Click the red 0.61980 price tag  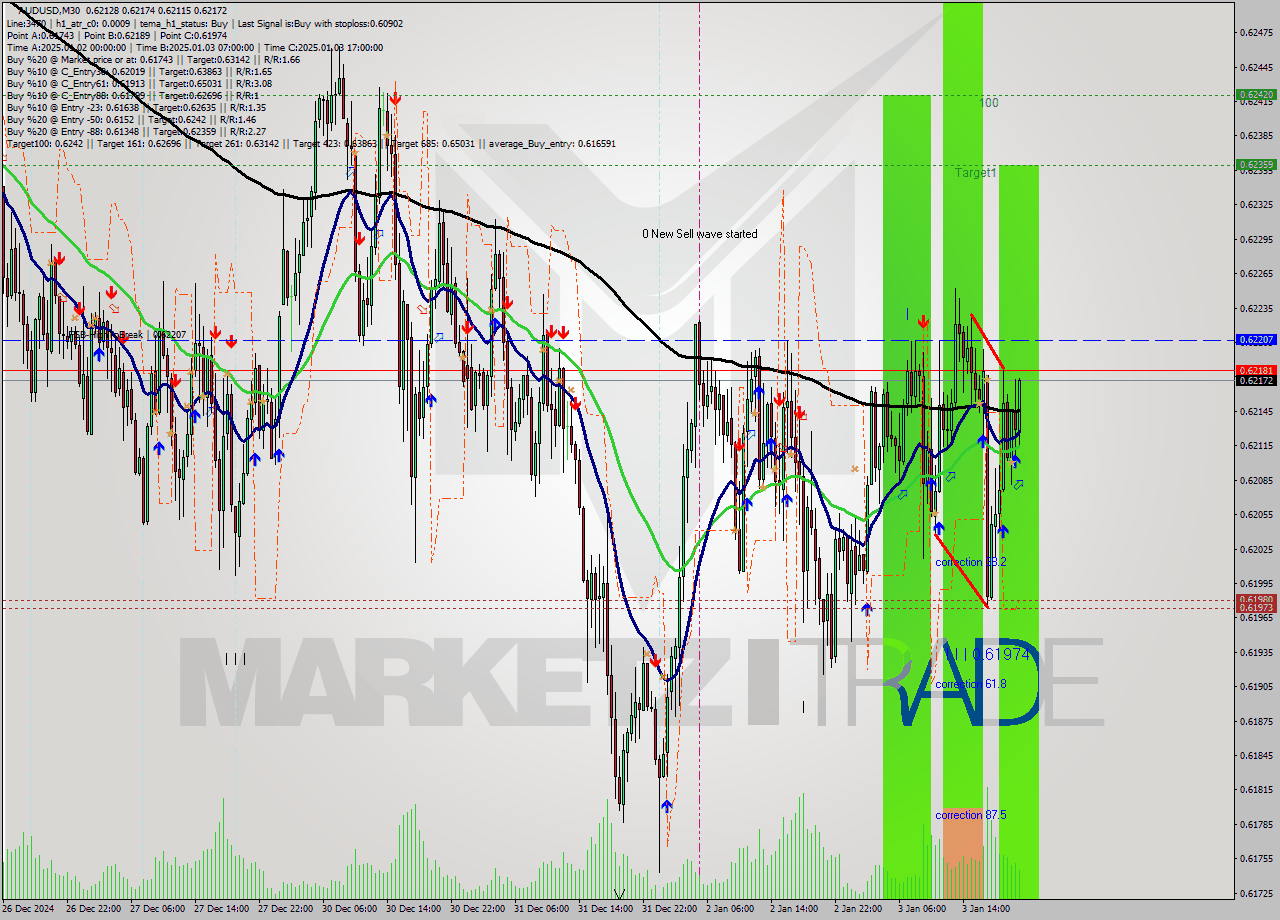click(1256, 600)
